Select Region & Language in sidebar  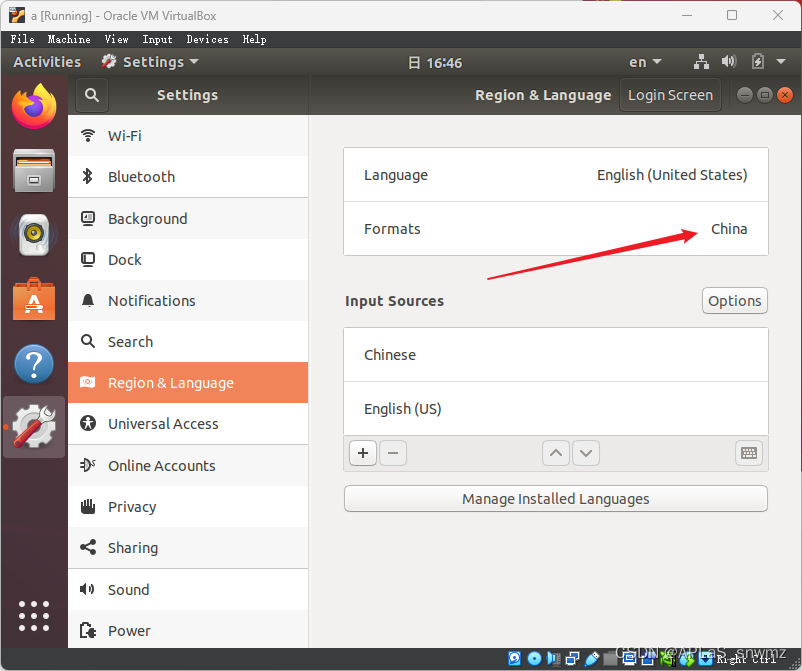188,383
